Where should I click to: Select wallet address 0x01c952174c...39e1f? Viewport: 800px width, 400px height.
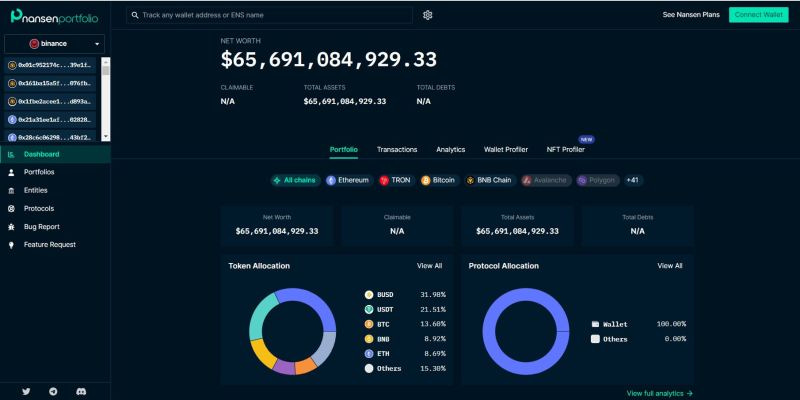click(x=50, y=65)
